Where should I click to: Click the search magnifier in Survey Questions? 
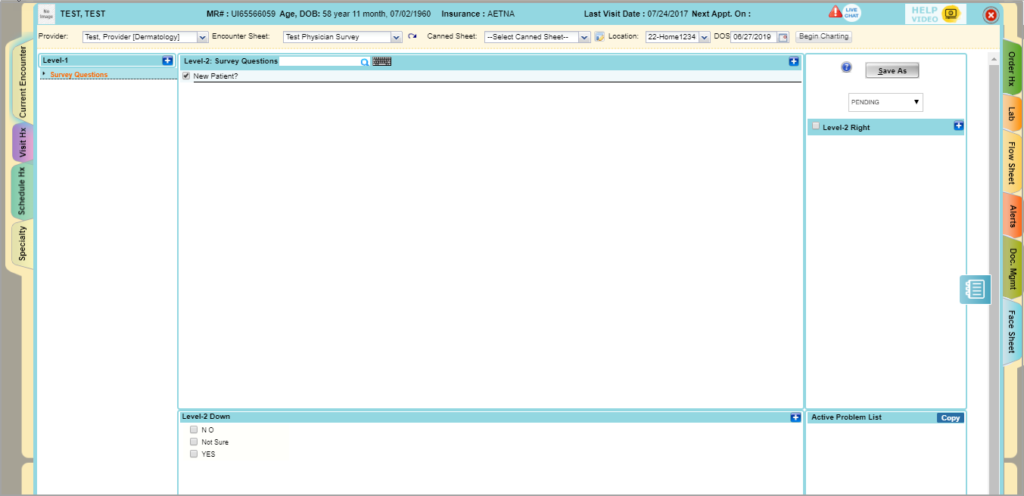tap(365, 62)
